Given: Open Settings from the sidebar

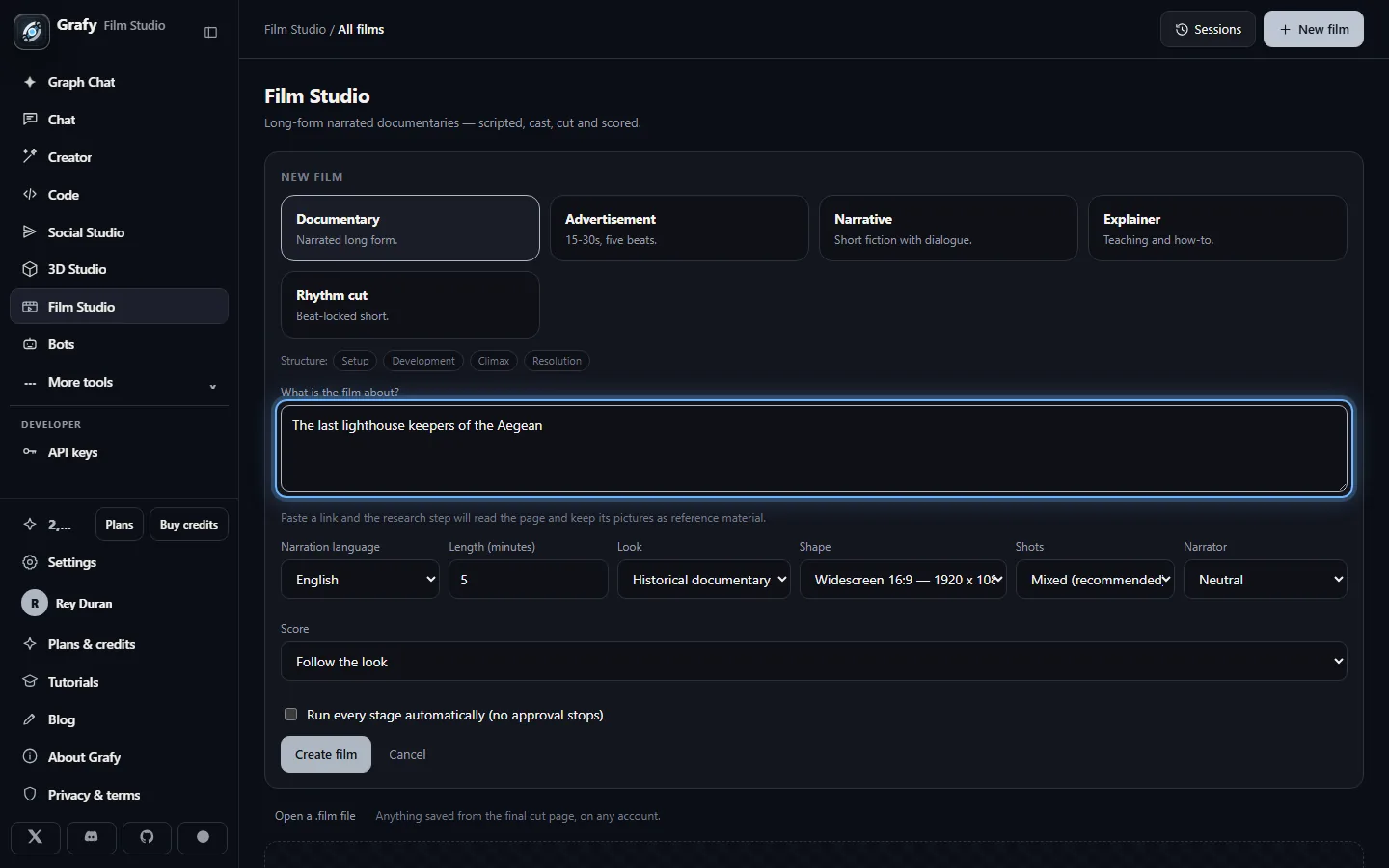Looking at the screenshot, I should click(x=119, y=562).
